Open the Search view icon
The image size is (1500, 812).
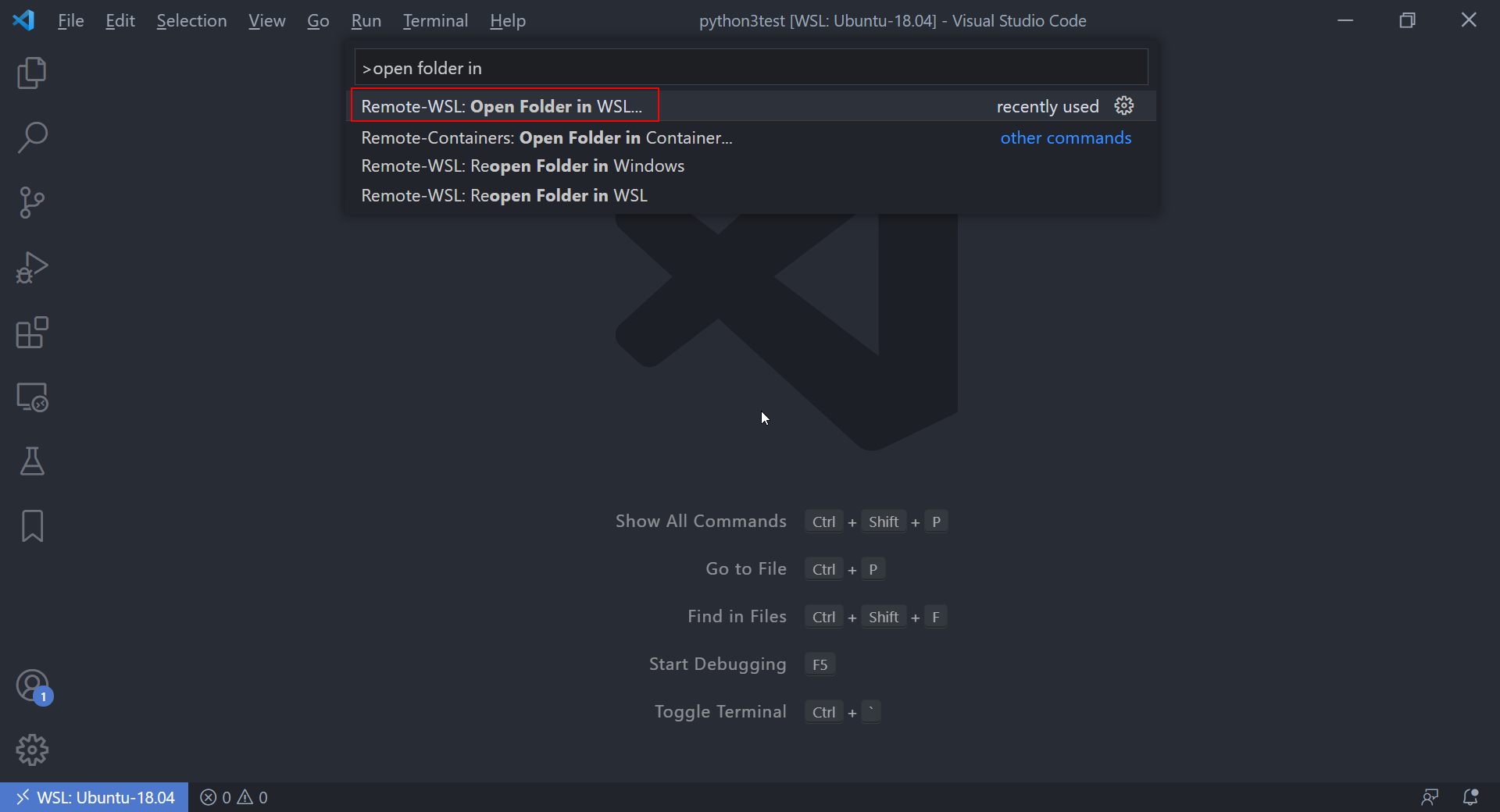[x=32, y=137]
